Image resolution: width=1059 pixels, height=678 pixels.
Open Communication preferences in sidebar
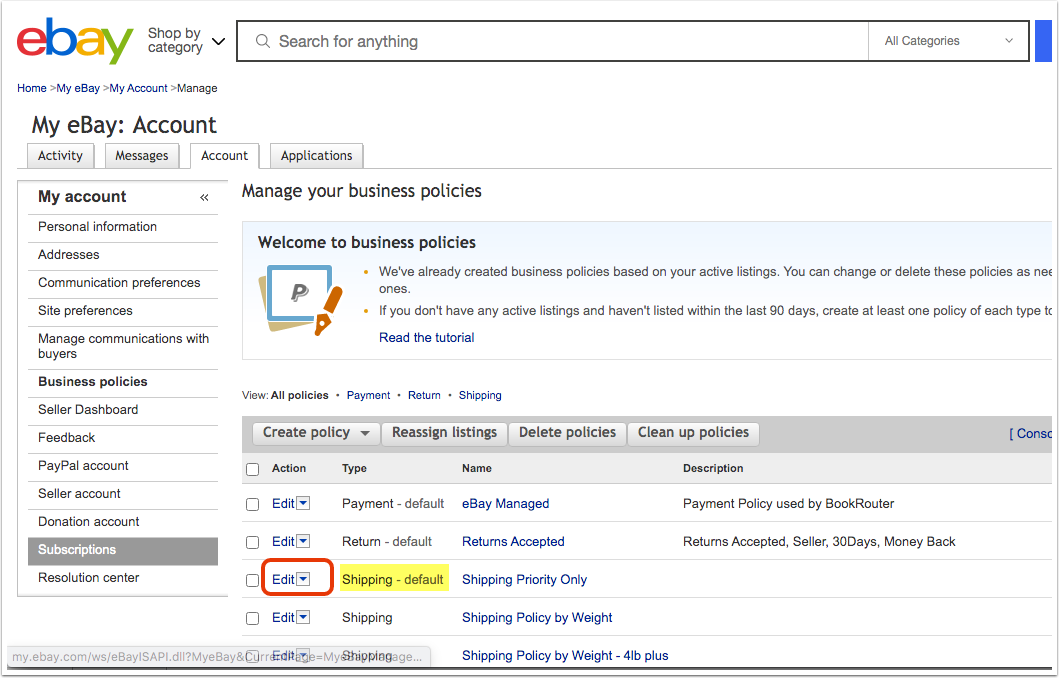click(119, 283)
